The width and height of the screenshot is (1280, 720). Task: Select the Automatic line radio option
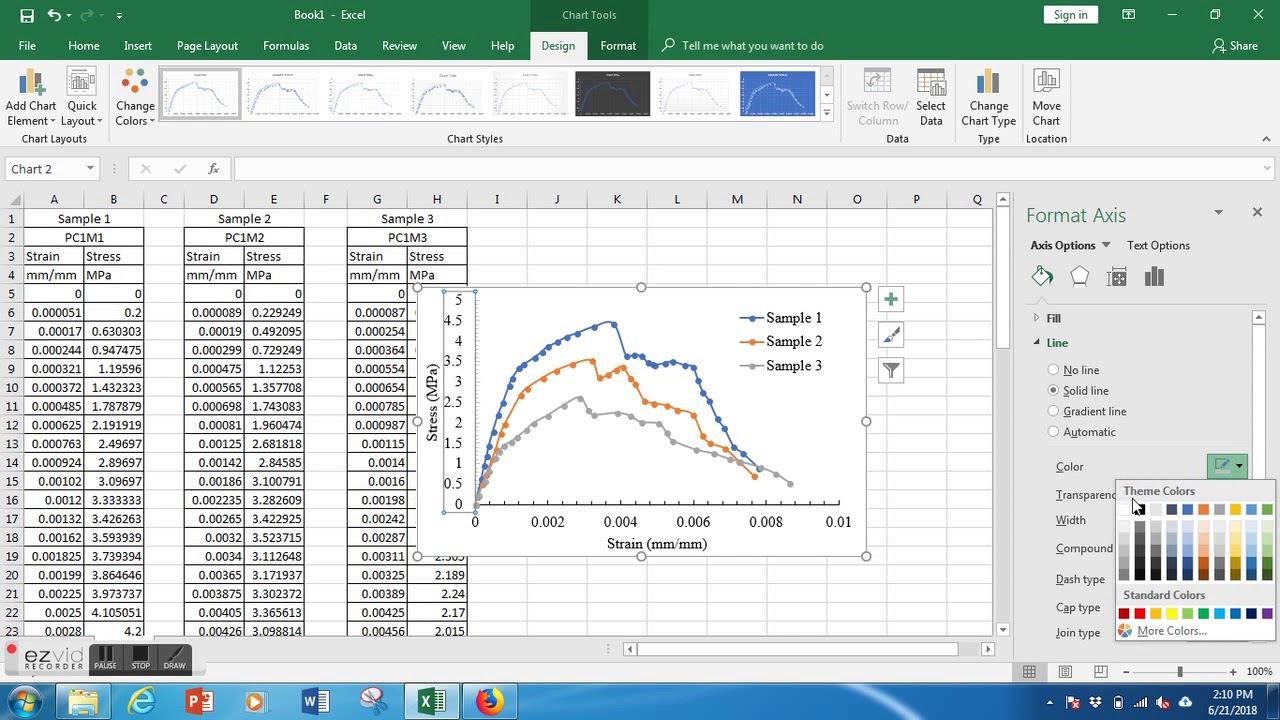(1053, 432)
